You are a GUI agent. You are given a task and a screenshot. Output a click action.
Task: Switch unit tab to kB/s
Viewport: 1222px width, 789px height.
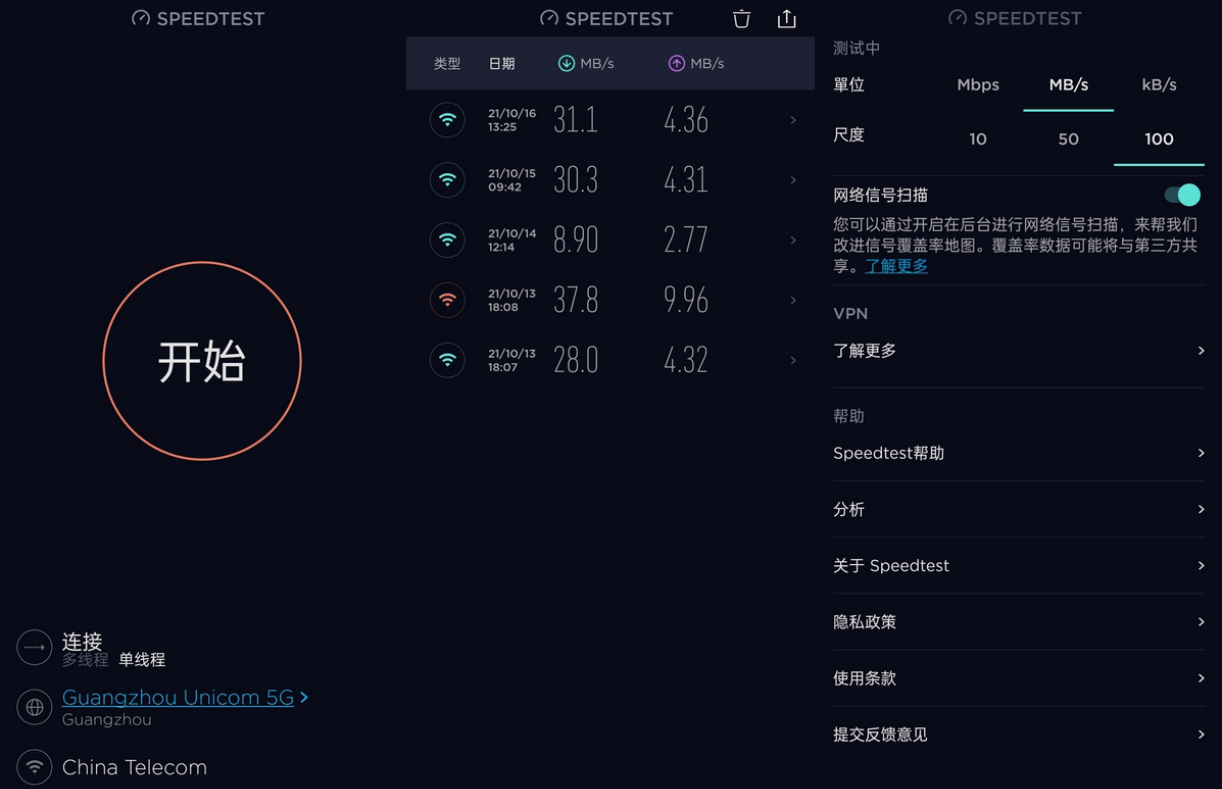(1158, 85)
